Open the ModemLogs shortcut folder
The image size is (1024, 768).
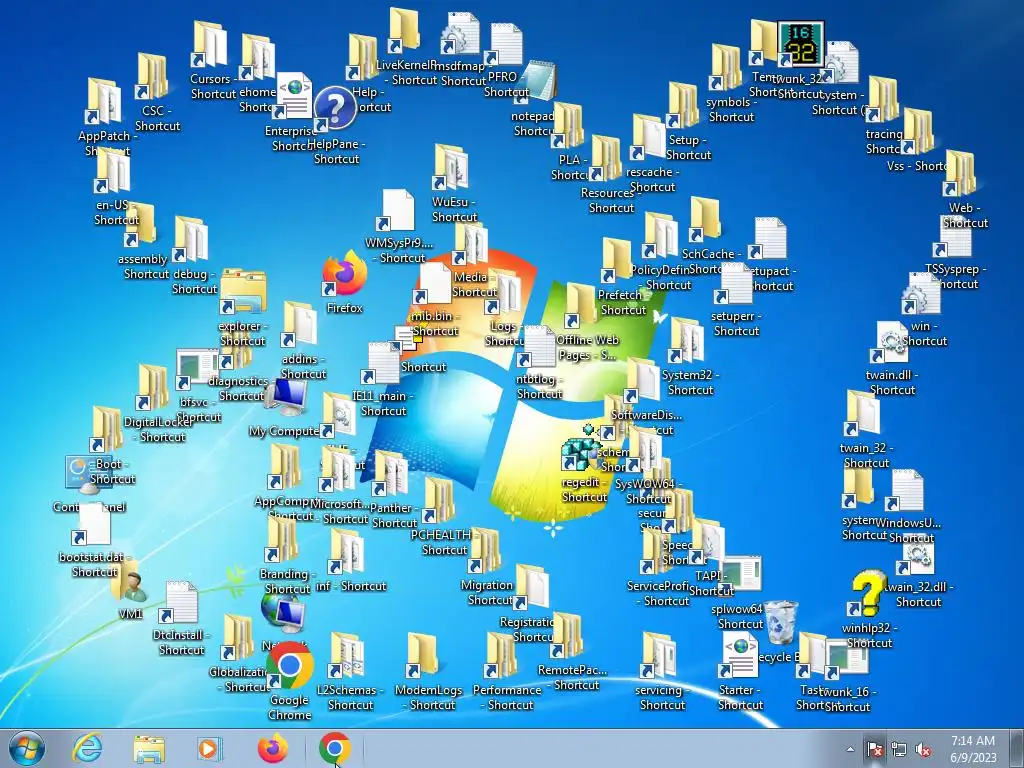click(x=422, y=656)
